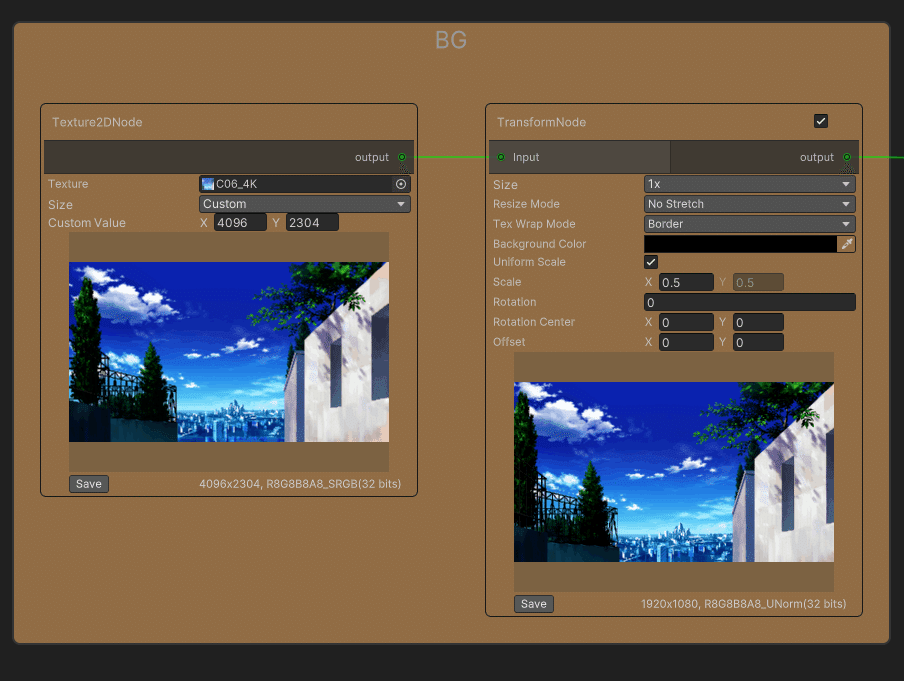The image size is (904, 681).
Task: Click the Rotation Center label
Action: 534,322
